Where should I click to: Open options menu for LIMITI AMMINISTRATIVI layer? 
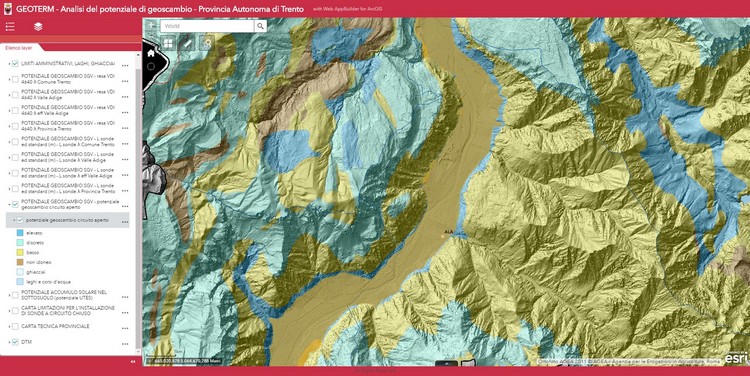125,66
